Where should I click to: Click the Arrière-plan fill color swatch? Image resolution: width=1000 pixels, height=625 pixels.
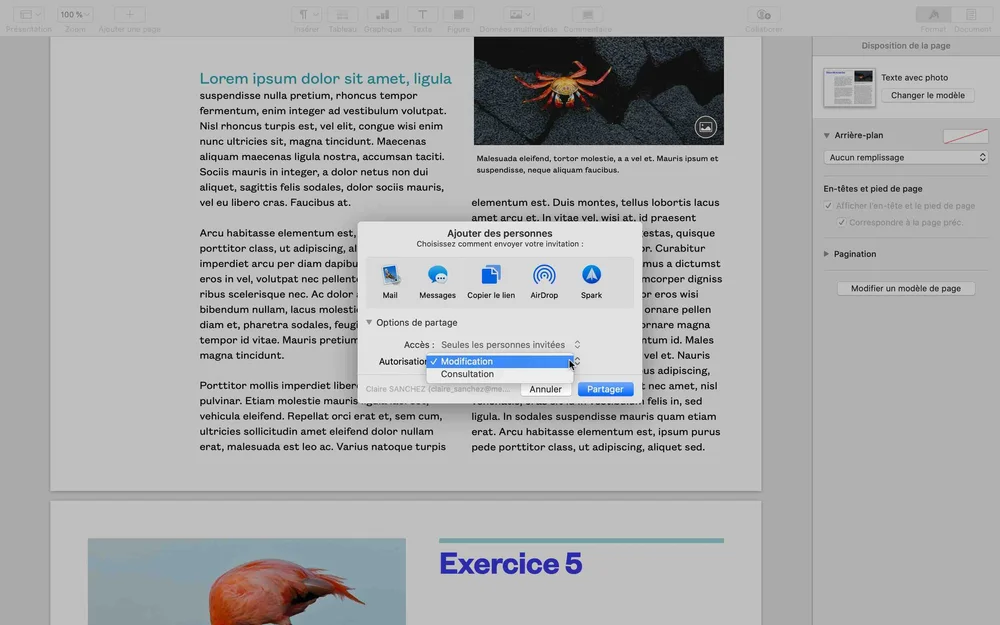[x=966, y=136]
